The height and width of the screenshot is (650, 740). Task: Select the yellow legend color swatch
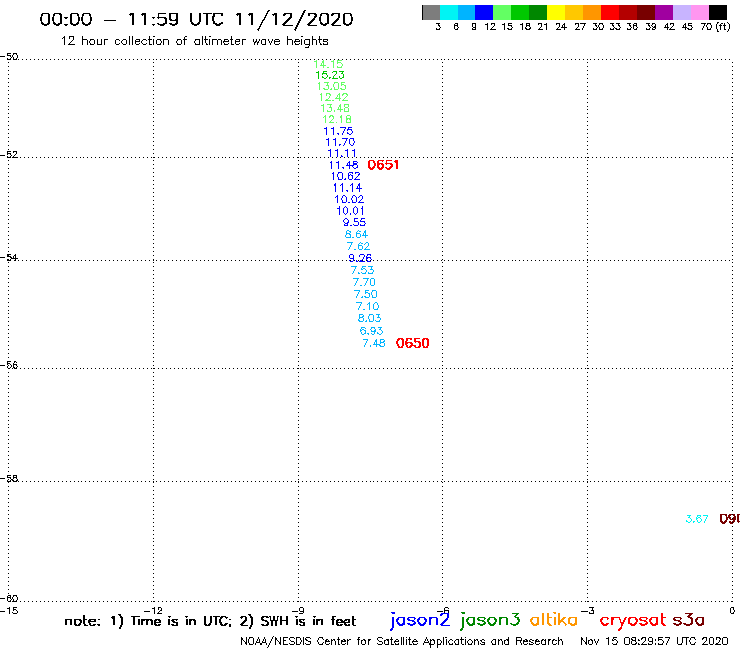pos(556,12)
